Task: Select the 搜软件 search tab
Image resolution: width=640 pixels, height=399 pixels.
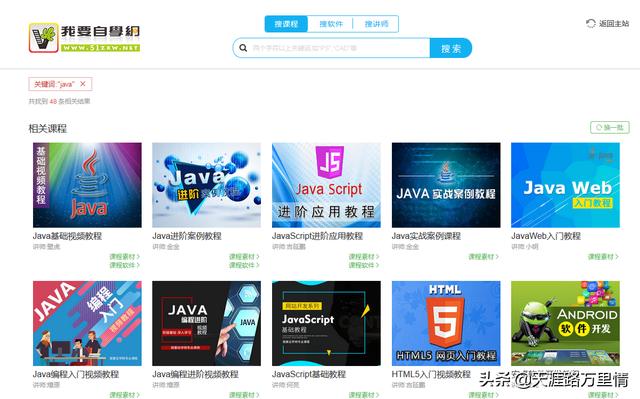Action: point(331,24)
